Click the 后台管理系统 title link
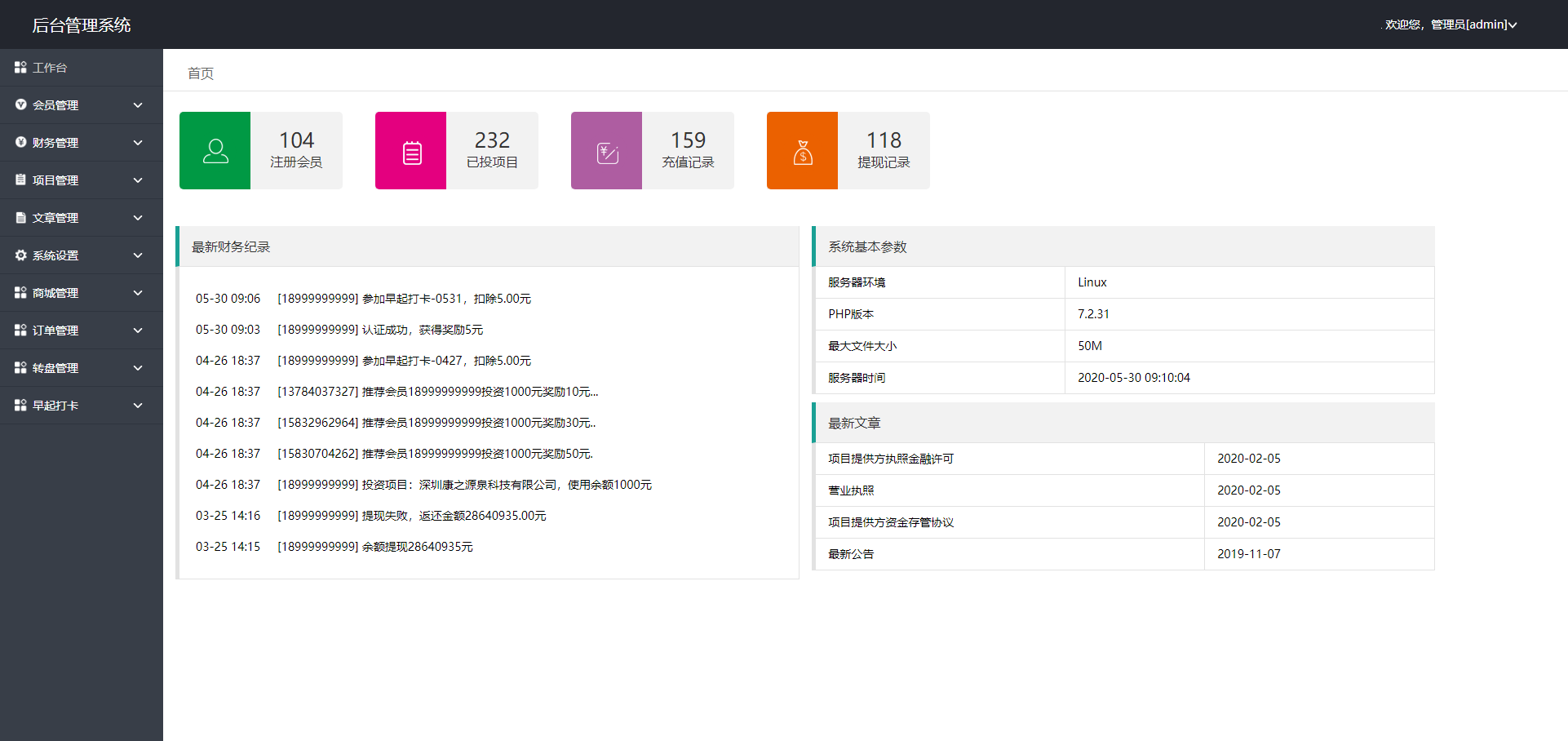Viewport: 1568px width, 741px height. coord(82,25)
